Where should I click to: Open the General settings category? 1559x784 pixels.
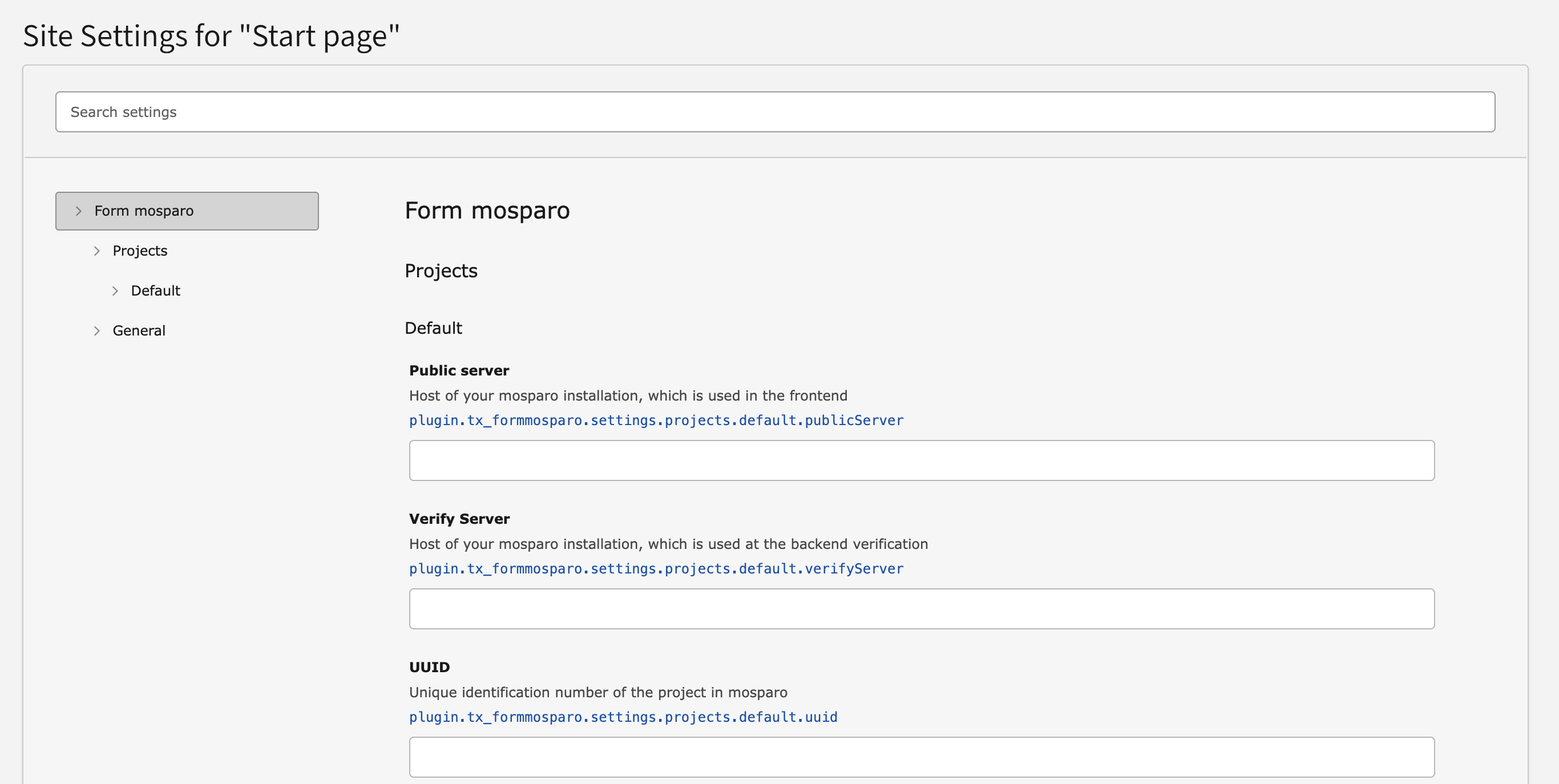pos(139,330)
